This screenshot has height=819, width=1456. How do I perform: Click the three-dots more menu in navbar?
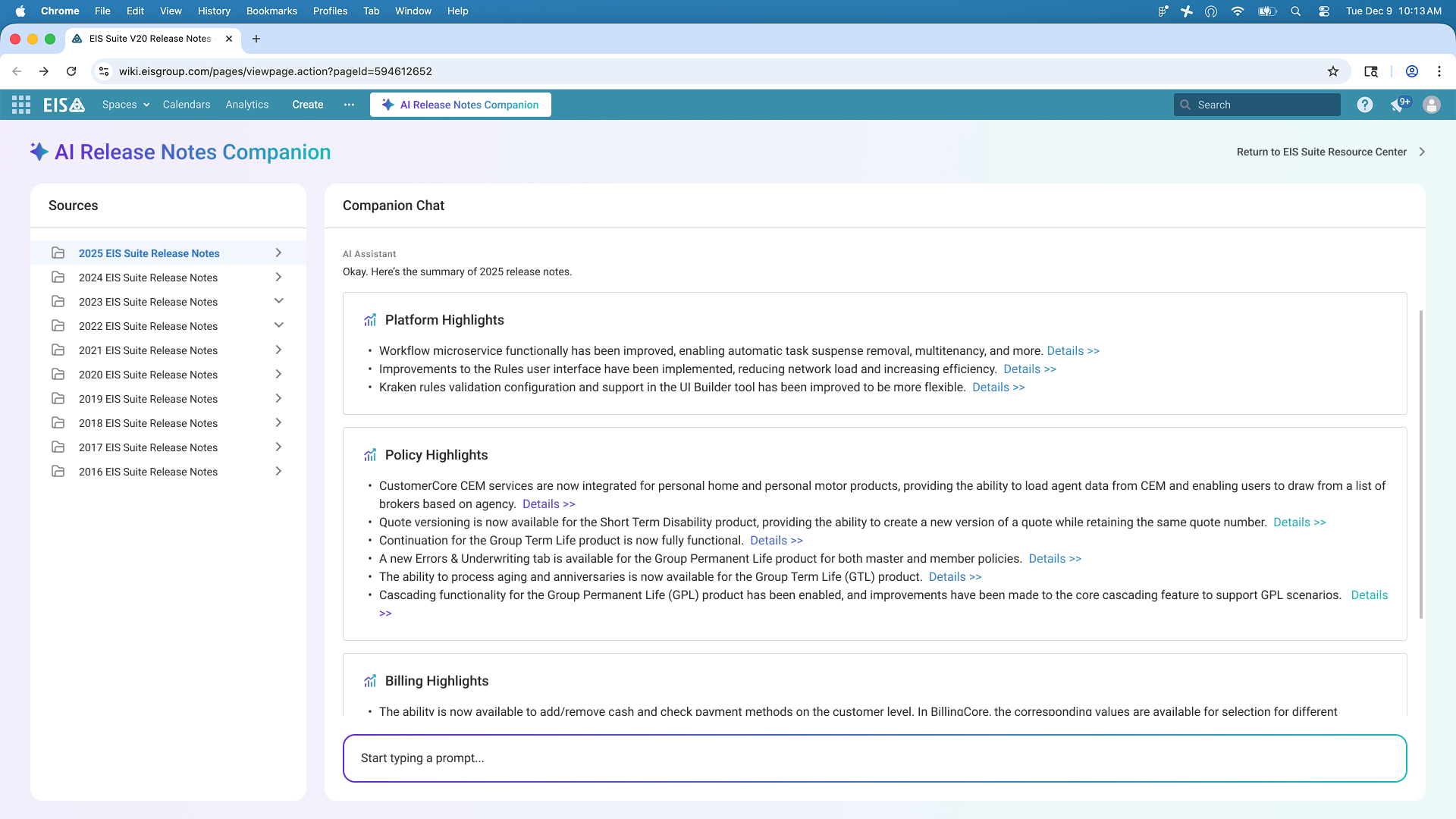(x=349, y=105)
